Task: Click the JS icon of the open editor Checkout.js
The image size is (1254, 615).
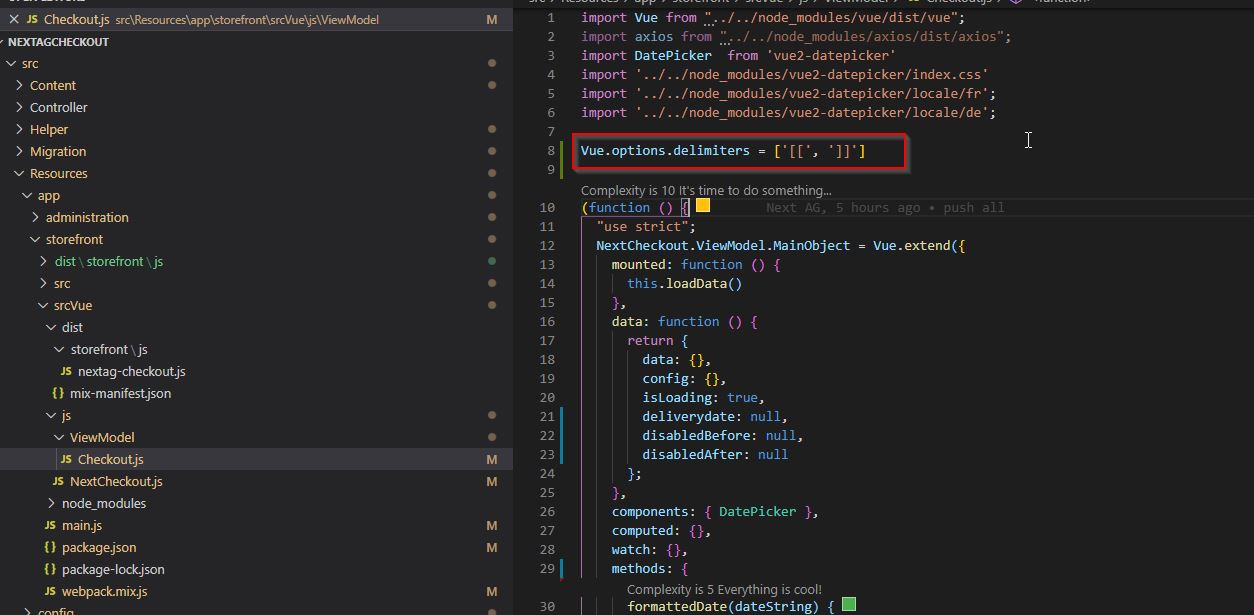Action: 33,19
